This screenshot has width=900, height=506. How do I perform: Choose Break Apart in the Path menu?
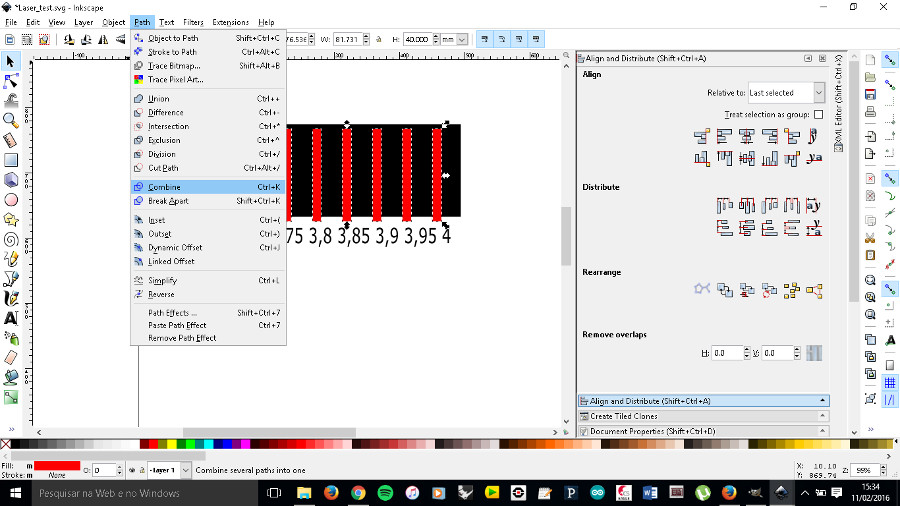click(x=208, y=201)
